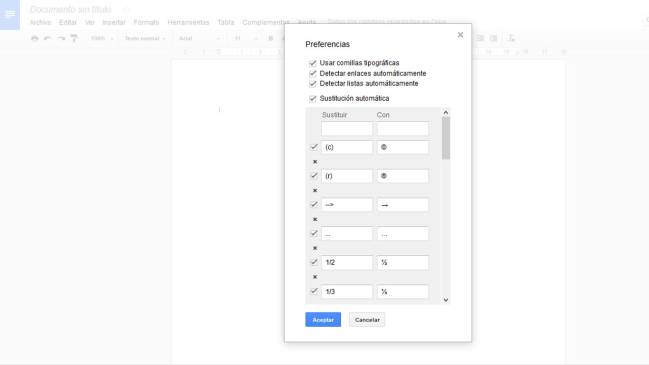Open the Editar menu
The height and width of the screenshot is (365, 649).
tap(68, 22)
